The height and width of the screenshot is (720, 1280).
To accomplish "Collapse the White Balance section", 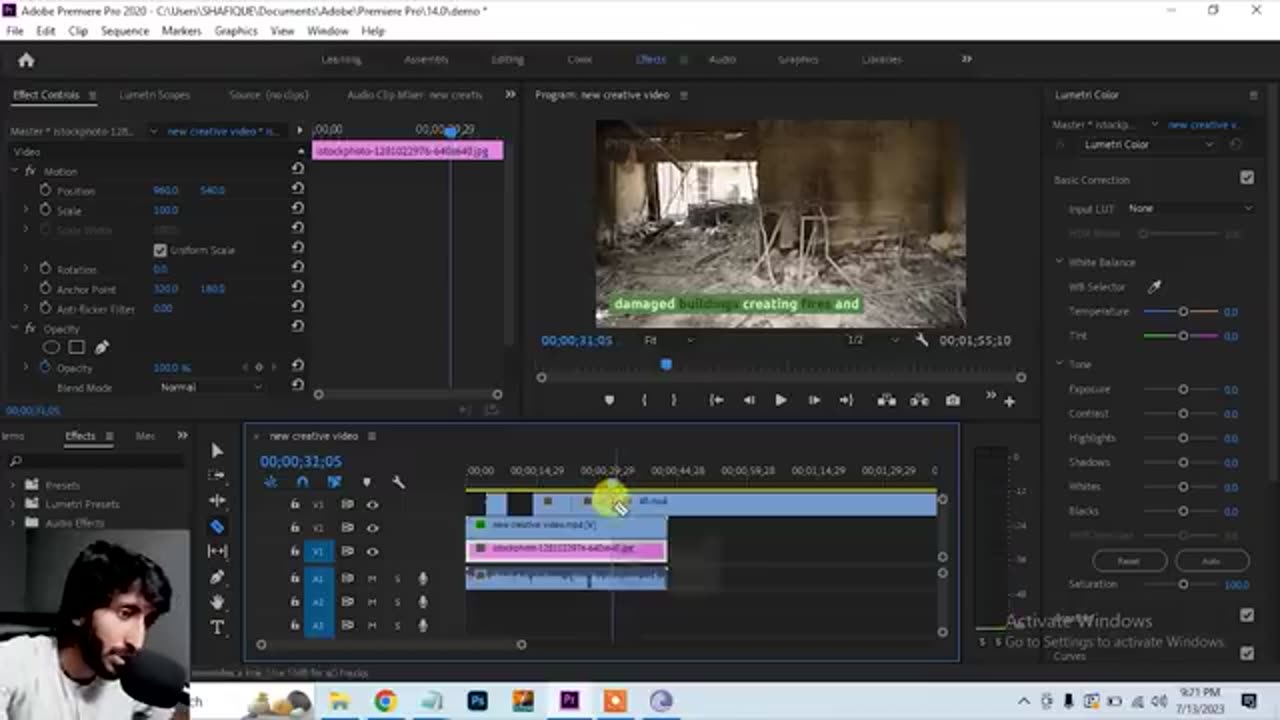I will pos(1059,262).
